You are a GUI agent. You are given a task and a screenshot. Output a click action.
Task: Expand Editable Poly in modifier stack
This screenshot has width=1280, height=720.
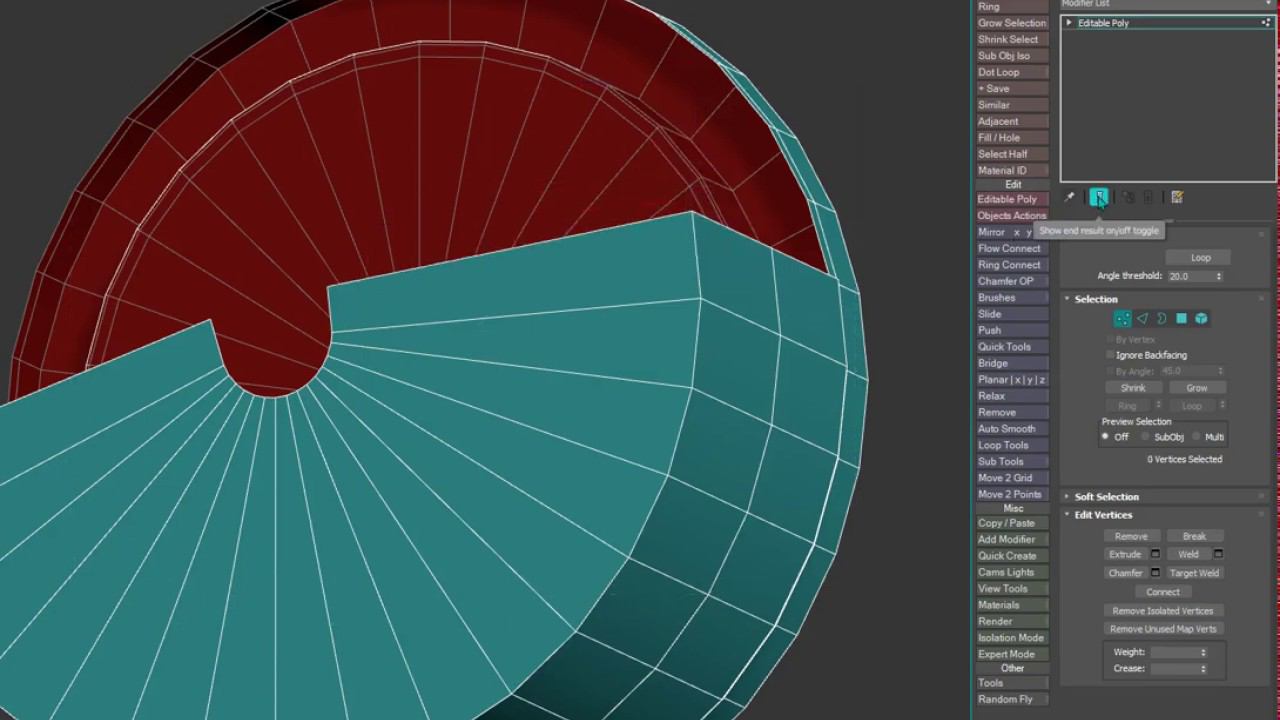point(1069,22)
